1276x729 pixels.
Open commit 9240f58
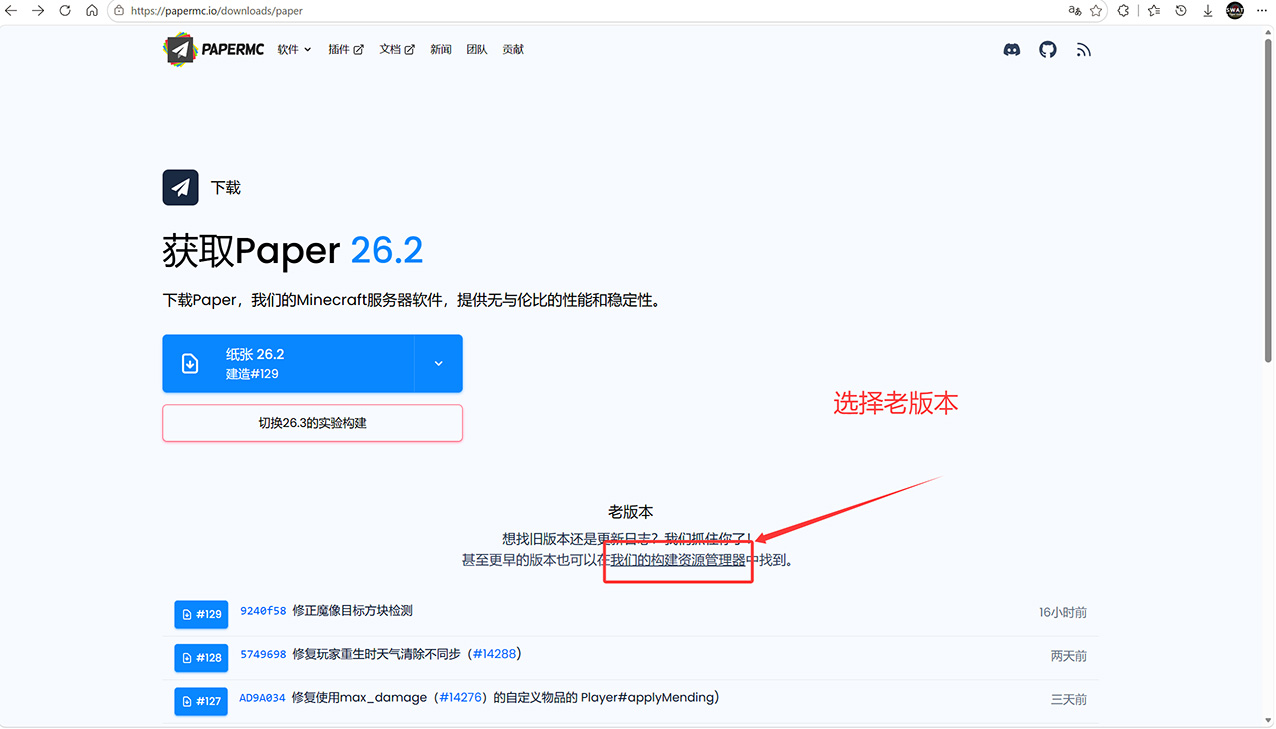(263, 611)
